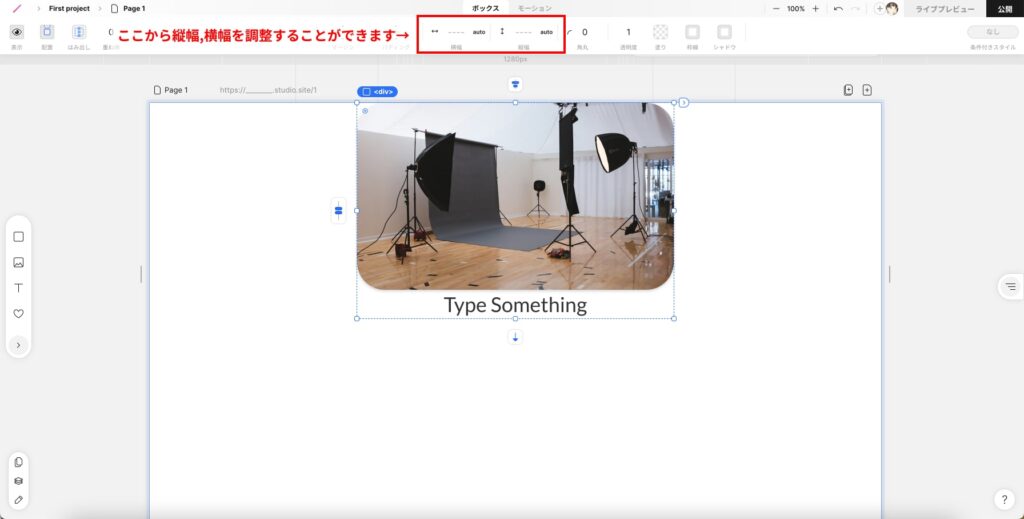Open ライブプレビュー live preview
The height and width of the screenshot is (519, 1024).
pyautogui.click(x=946, y=8)
